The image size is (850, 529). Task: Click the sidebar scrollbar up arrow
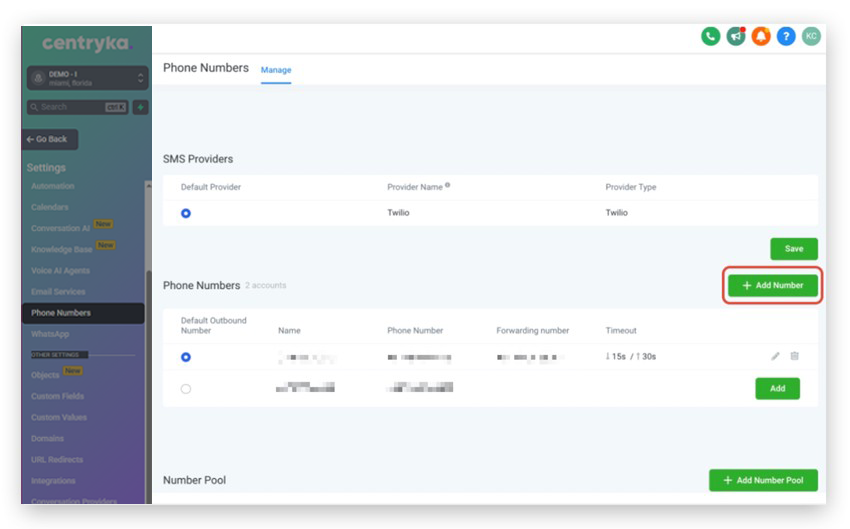pos(148,185)
